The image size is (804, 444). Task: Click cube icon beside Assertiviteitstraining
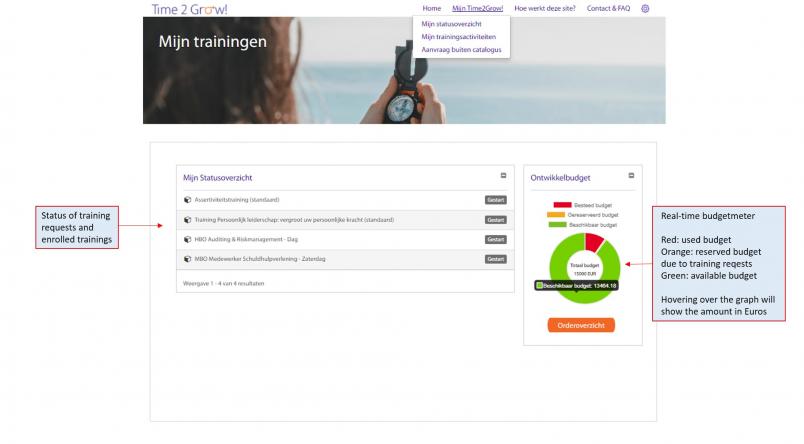[187, 200]
